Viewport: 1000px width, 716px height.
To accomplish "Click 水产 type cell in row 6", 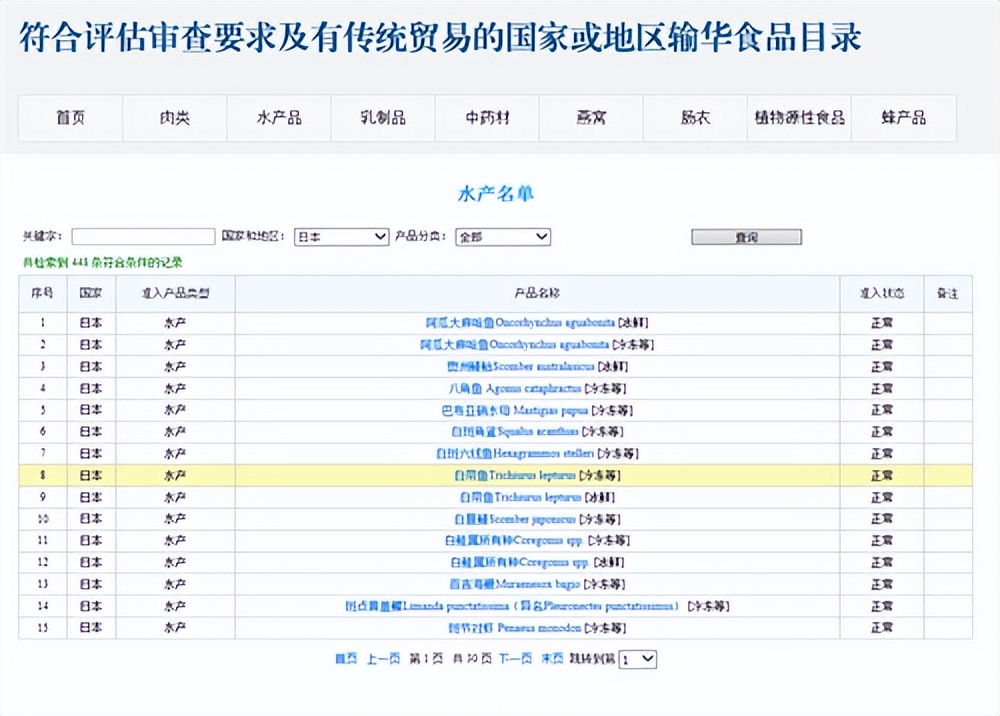I will 175,432.
